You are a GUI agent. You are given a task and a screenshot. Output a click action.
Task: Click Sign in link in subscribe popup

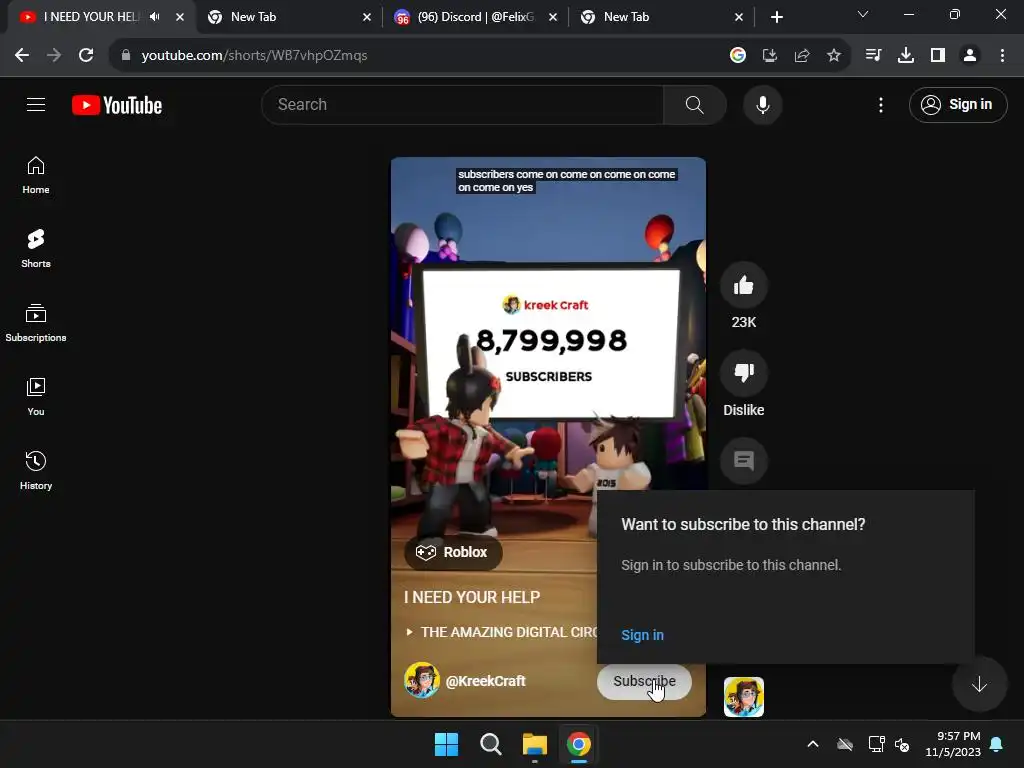[642, 635]
